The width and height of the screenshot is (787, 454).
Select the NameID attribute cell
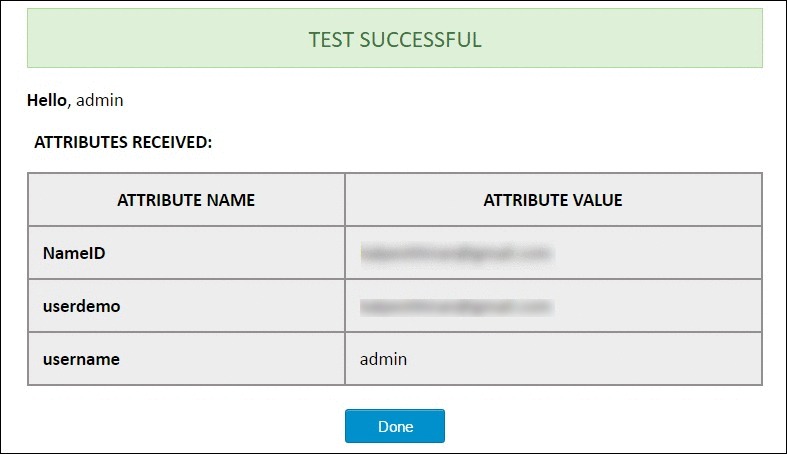(x=186, y=253)
